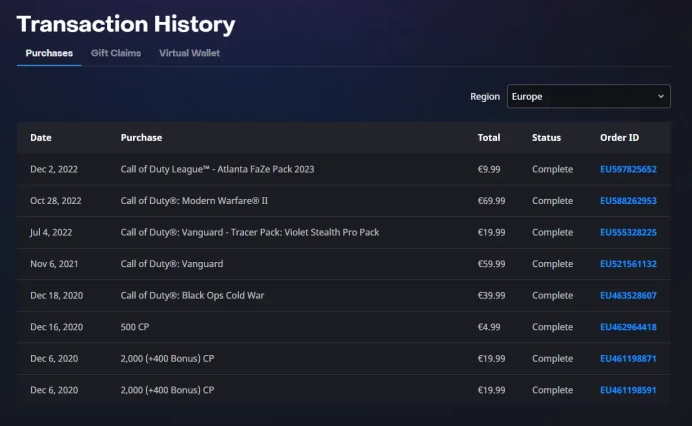Click the Nov 6, 2021 date
Screen dimensions: 692x426
tap(54, 264)
